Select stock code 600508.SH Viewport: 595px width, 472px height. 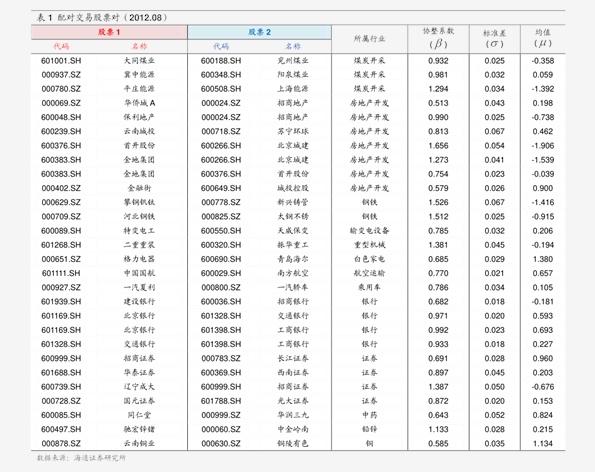tap(221, 89)
